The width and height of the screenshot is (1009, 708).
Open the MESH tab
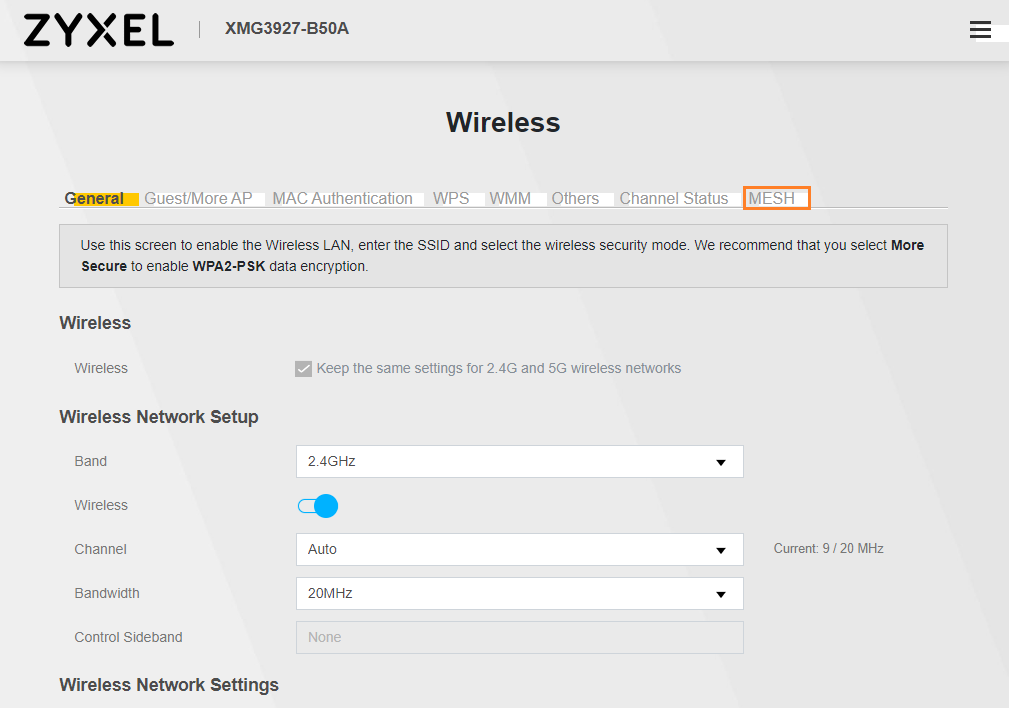tap(772, 199)
